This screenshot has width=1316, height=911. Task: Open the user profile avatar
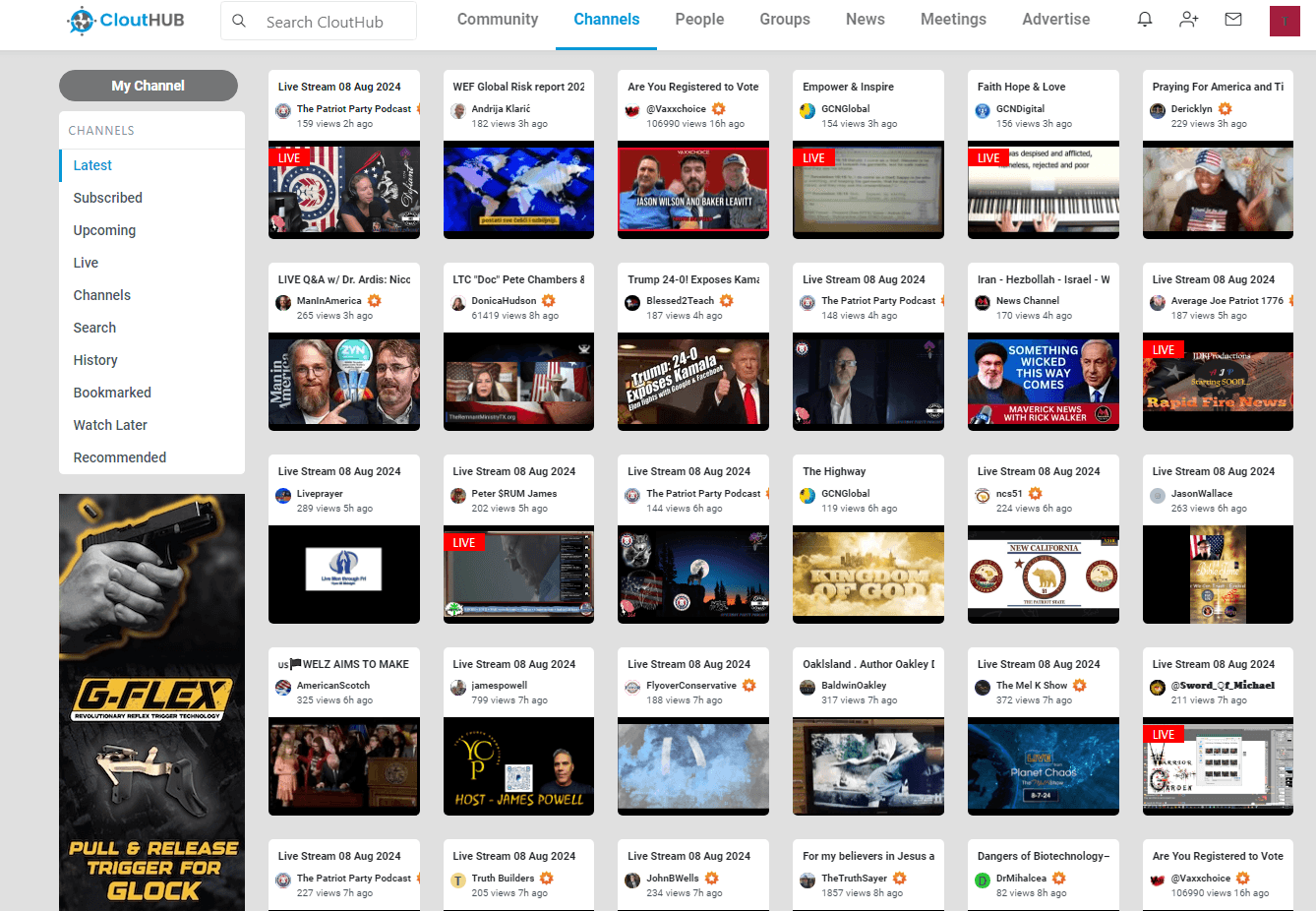[1285, 21]
